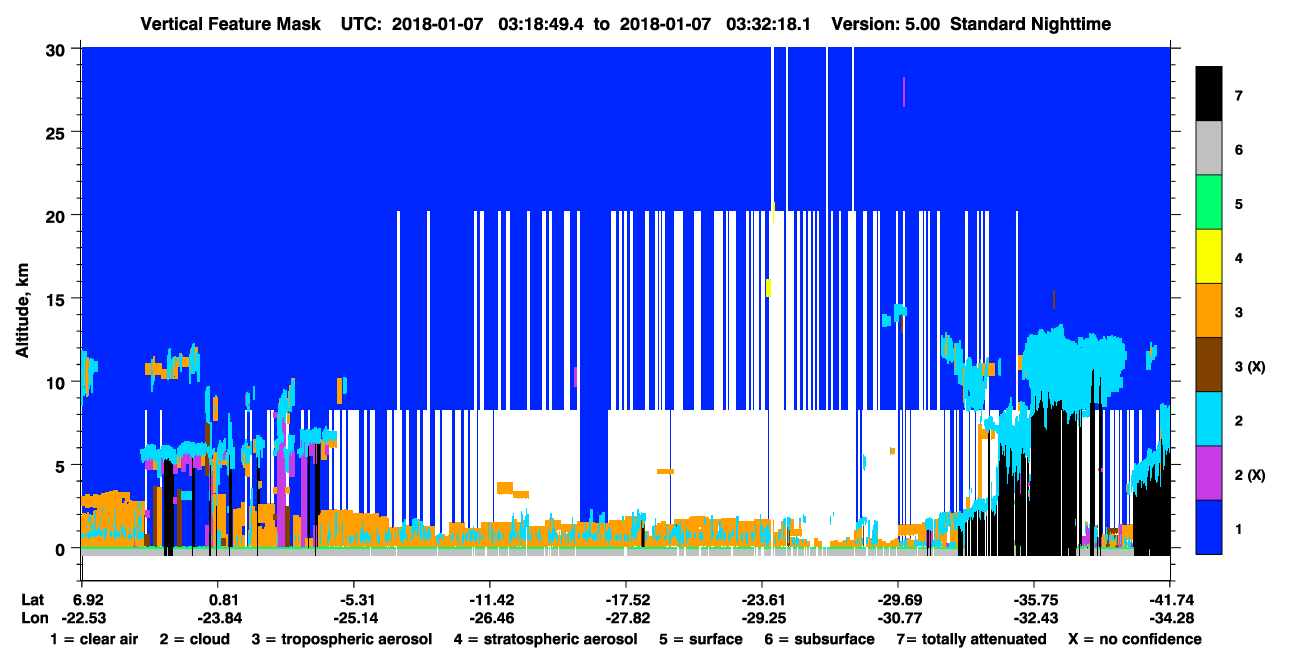Click the 'Lat' row label
This screenshot has height=667, width=1300.
[x=32, y=600]
